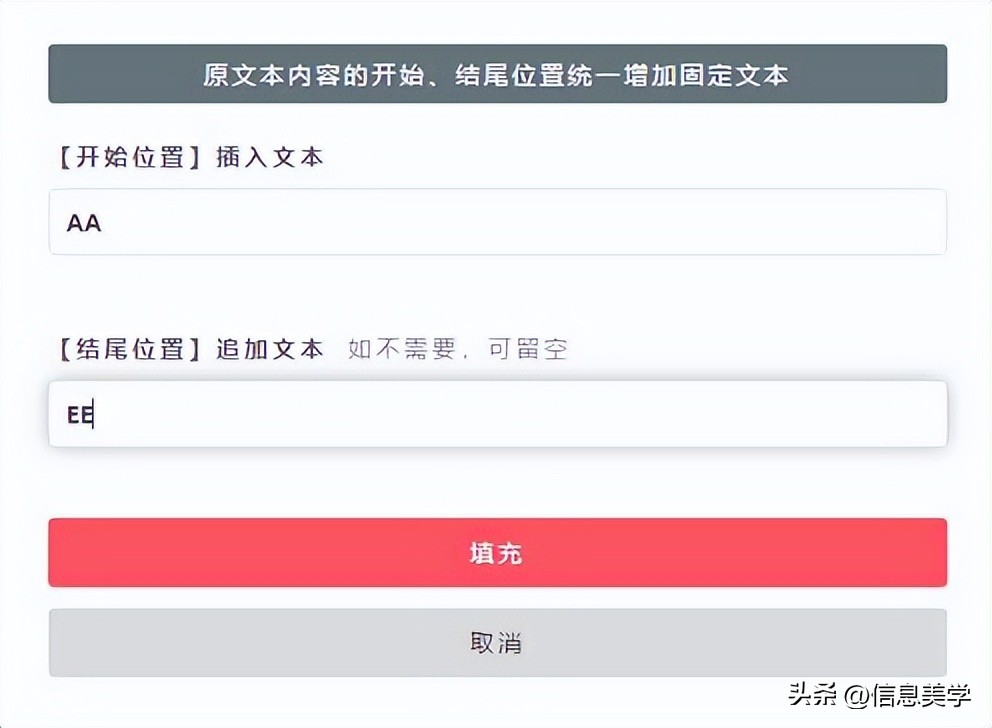Place cursor before AA in start field
Screen dimensions: 992x728
click(65, 222)
